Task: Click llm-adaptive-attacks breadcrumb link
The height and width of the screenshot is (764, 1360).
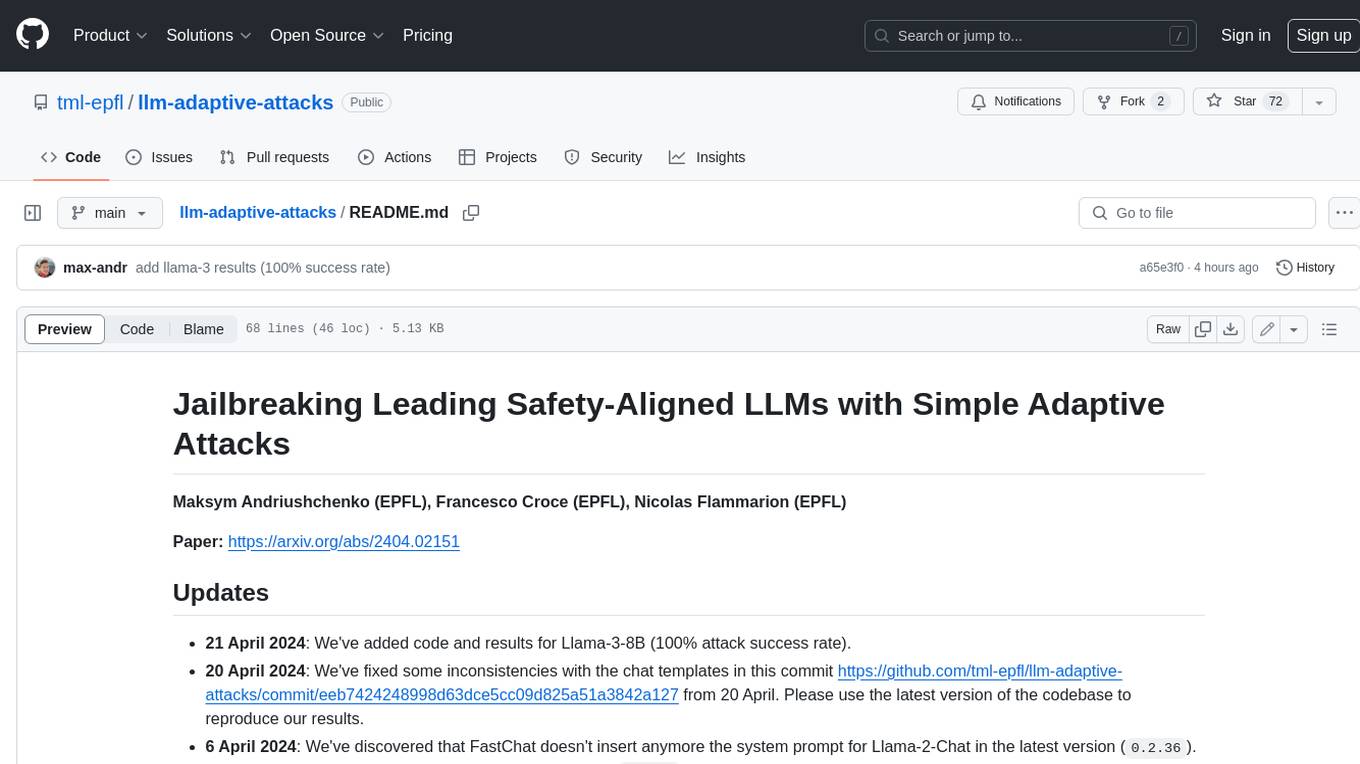Action: pos(258,213)
